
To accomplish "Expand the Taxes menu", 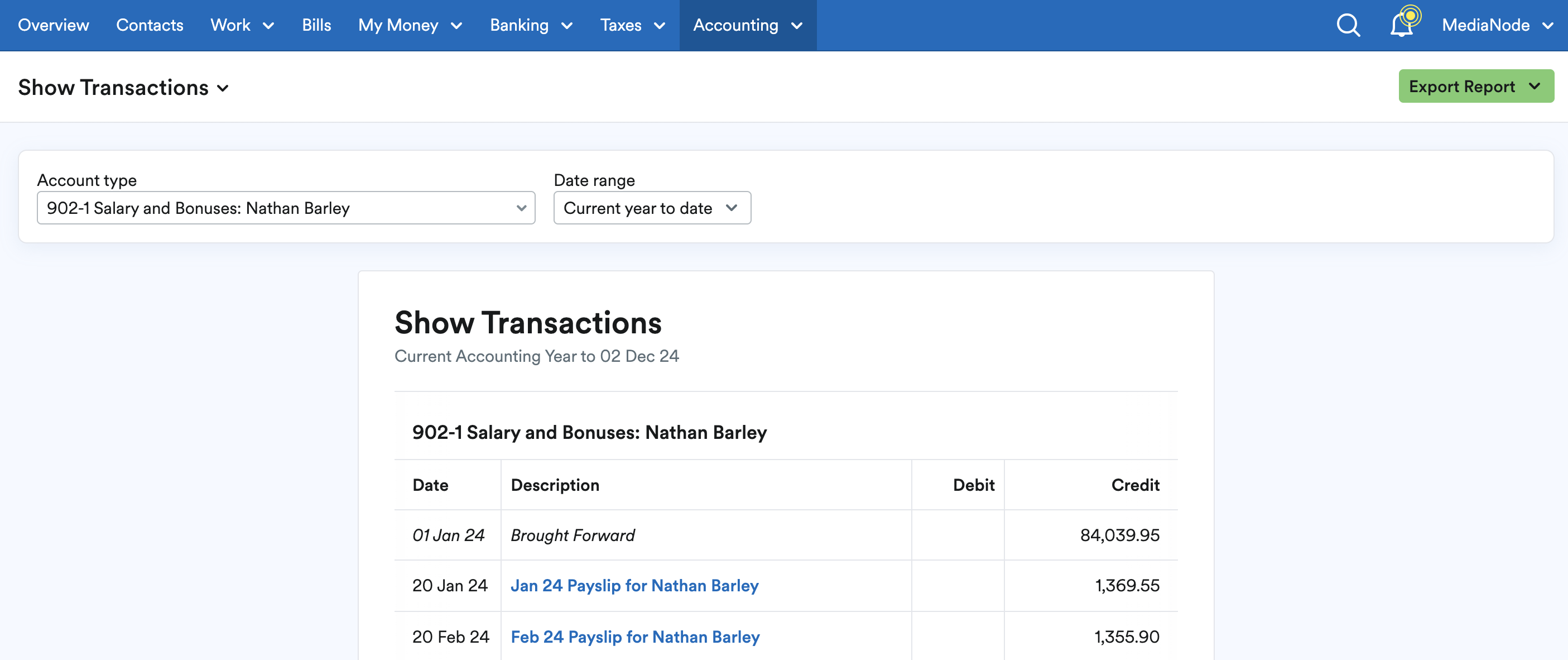I will pos(632,25).
